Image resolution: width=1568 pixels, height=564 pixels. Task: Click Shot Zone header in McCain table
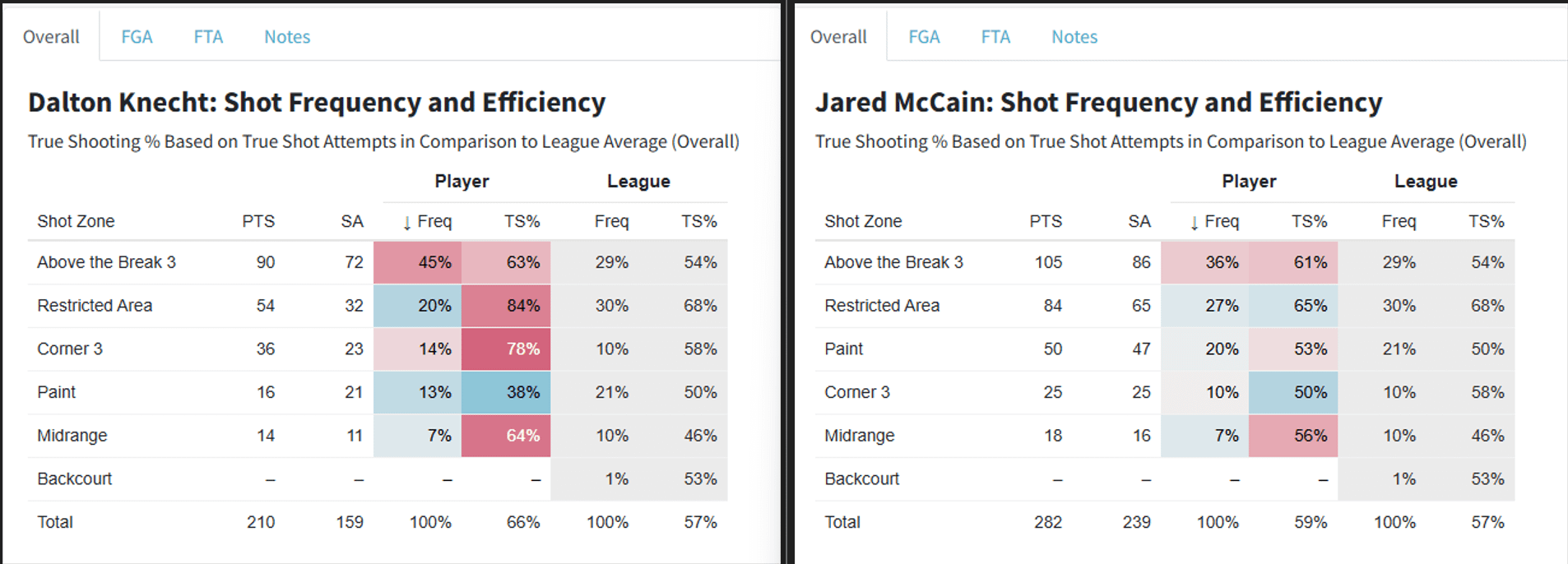point(863,221)
